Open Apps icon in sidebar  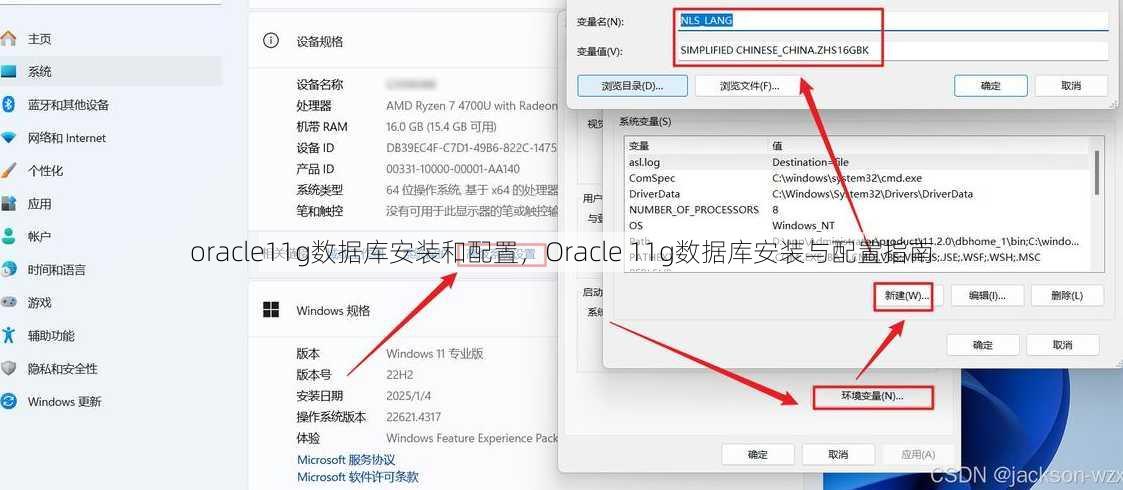8,203
